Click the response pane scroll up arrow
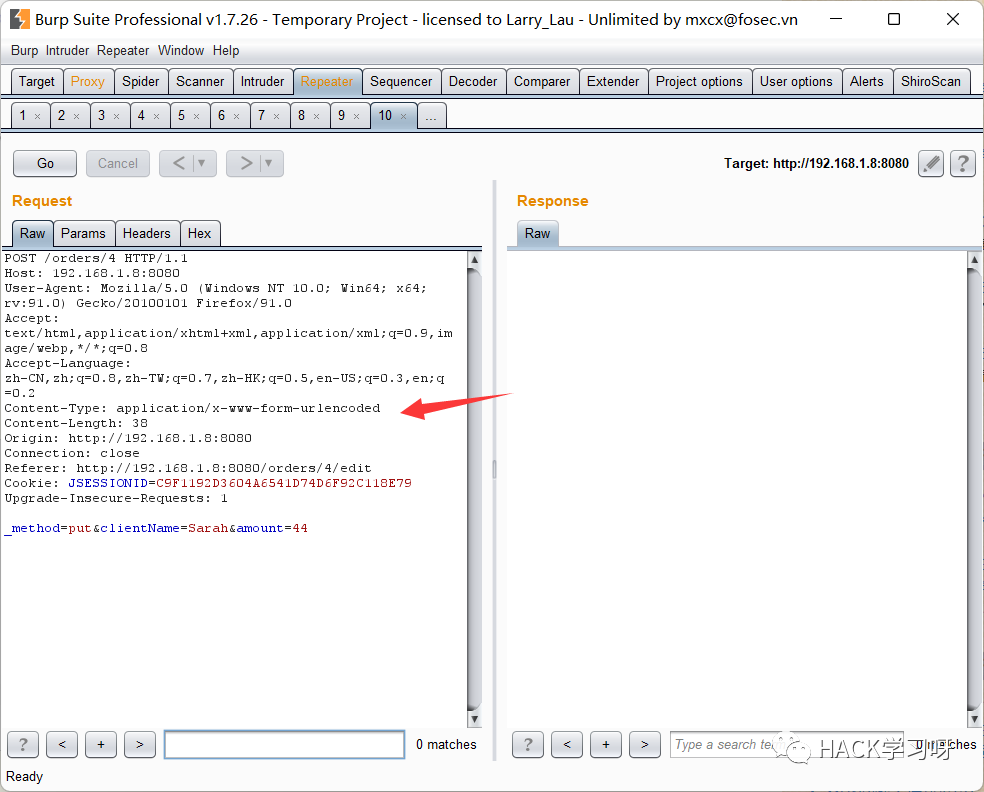This screenshot has width=984, height=792. pos(975,259)
